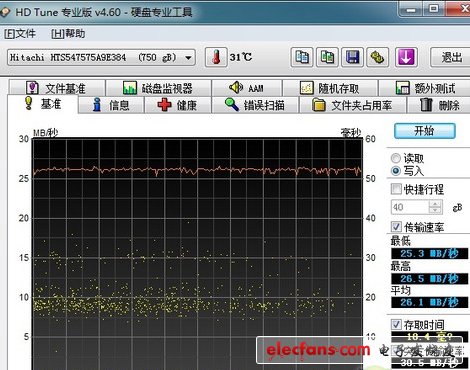Select the 写入 write radio button

[396, 171]
